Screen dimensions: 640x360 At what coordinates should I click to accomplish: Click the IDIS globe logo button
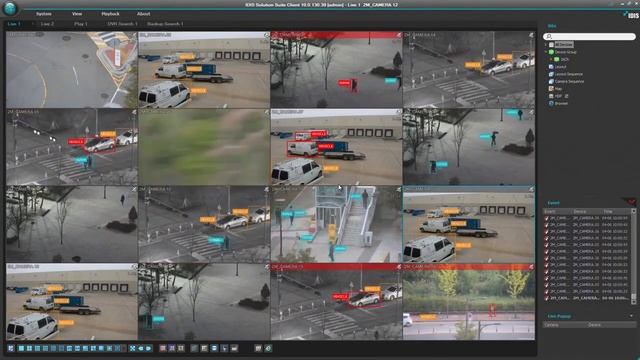pyautogui.click(x=10, y=7)
